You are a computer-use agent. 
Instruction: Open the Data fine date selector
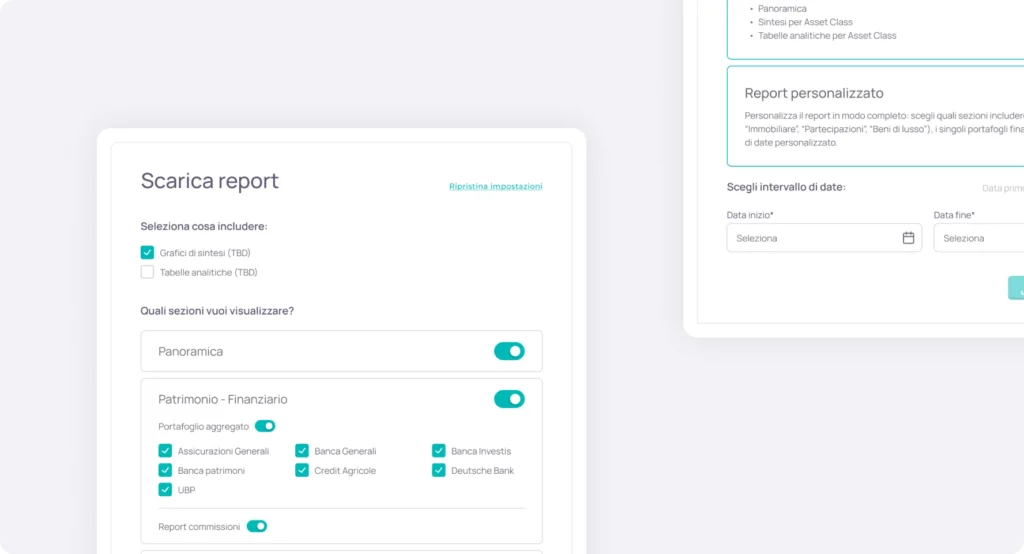980,238
